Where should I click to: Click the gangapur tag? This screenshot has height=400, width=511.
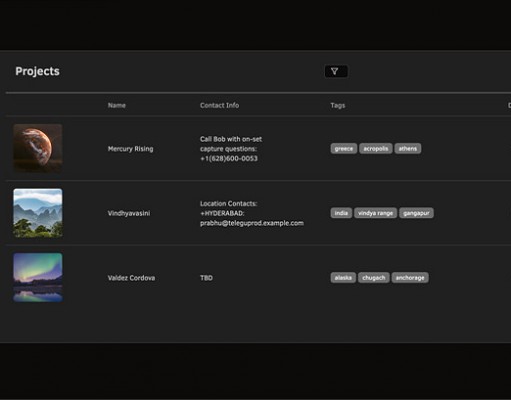(x=416, y=213)
